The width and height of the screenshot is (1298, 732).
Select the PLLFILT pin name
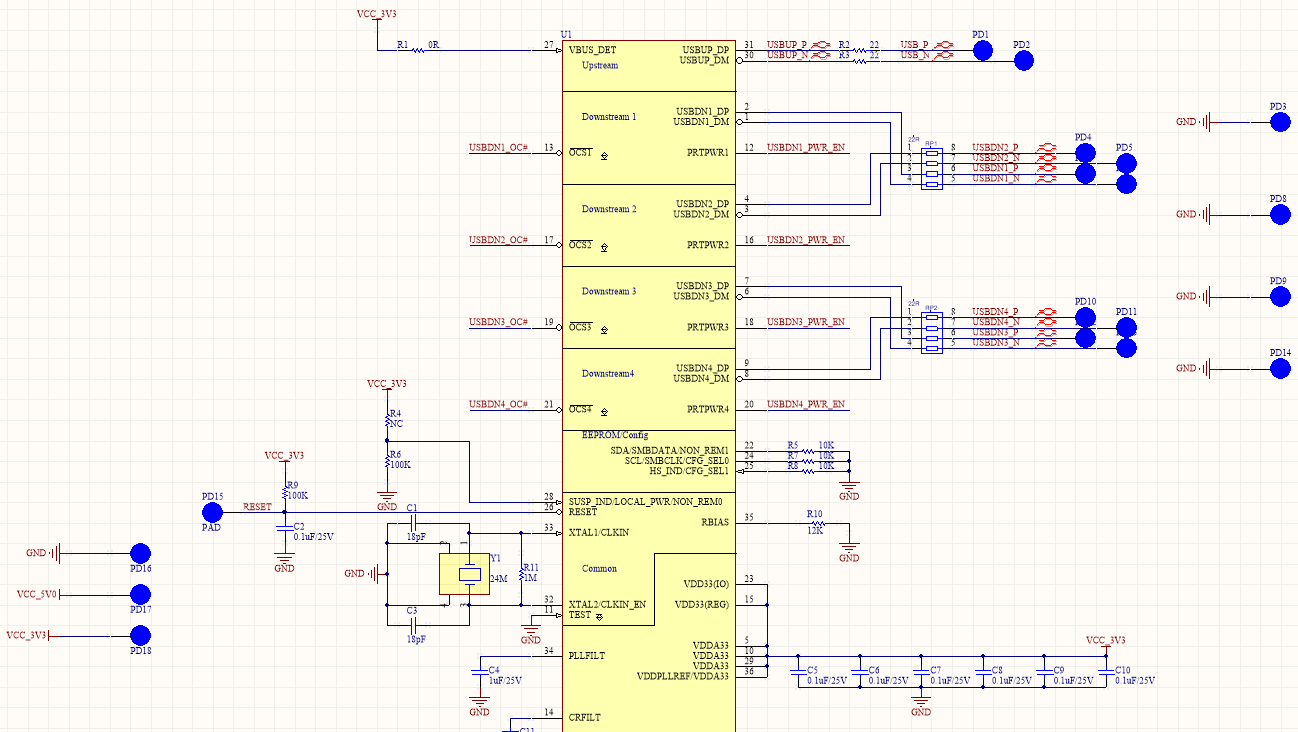pyautogui.click(x=588, y=655)
